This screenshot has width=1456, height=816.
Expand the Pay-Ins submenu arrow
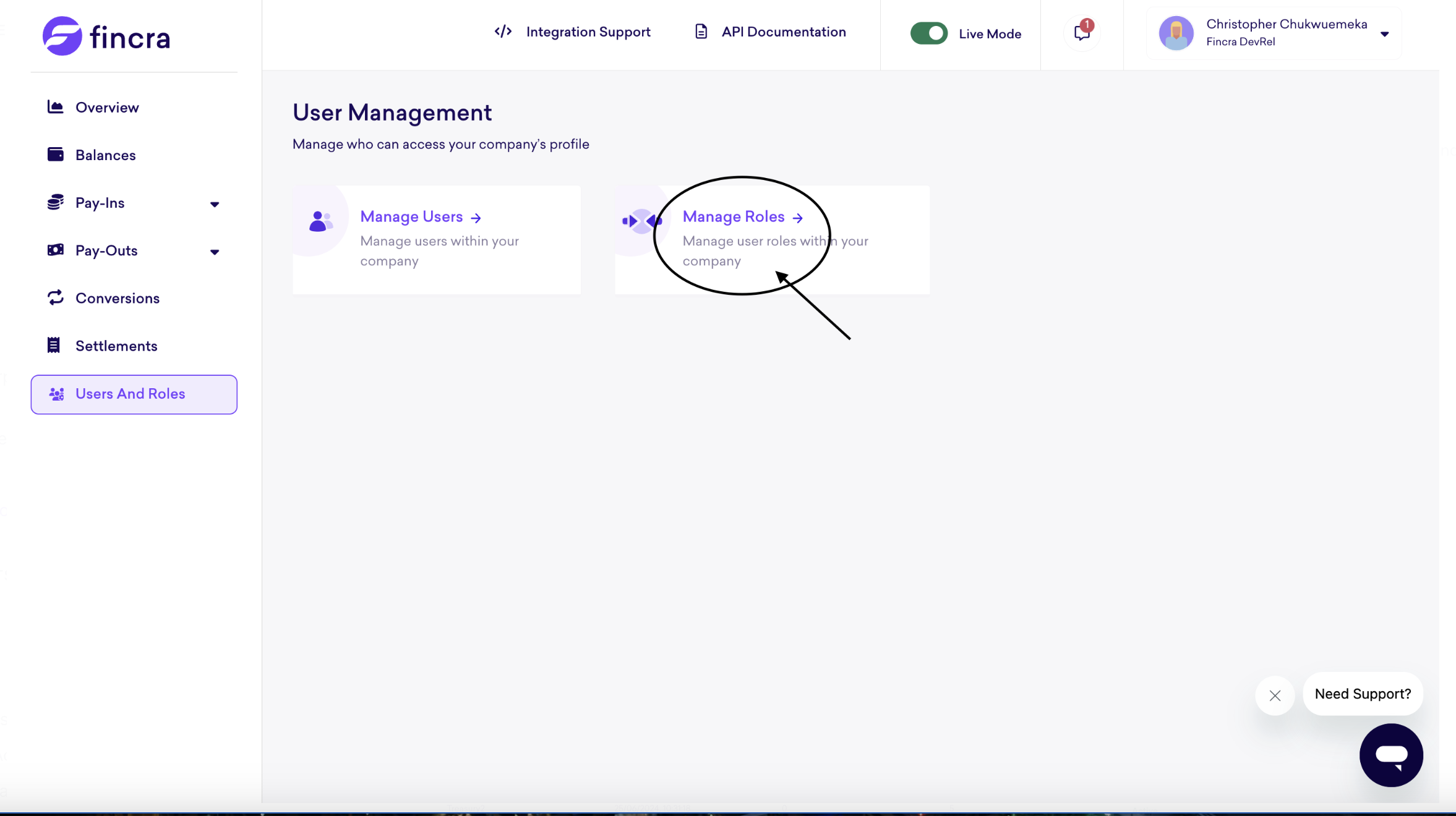point(215,204)
